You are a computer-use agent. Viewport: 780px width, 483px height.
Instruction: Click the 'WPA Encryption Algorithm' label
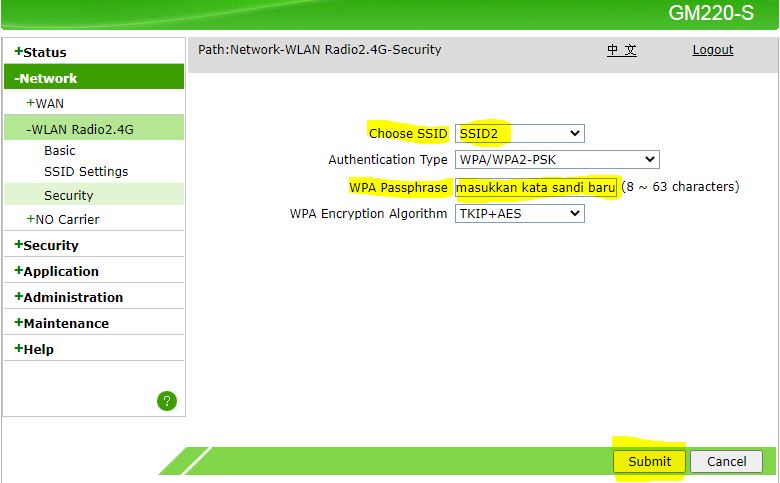(368, 214)
